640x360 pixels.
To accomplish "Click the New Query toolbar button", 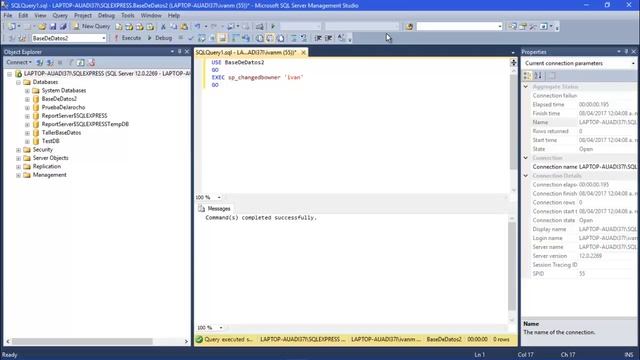I will [91, 26].
